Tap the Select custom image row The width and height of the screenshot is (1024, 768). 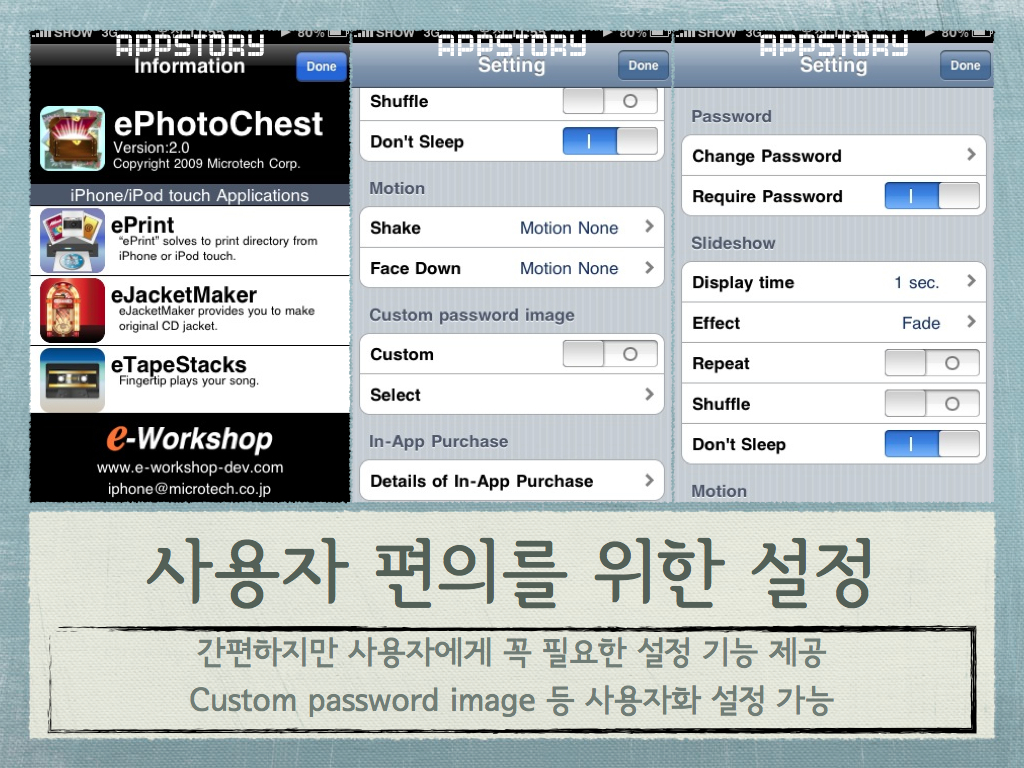[x=511, y=395]
